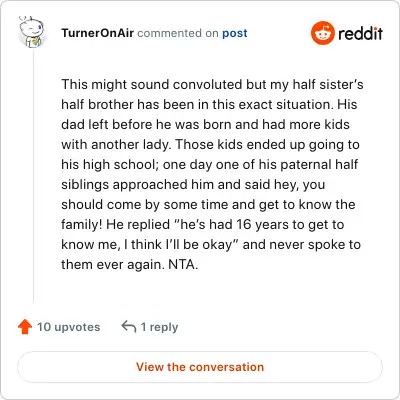
Task: Click "NTA." at the comment's end
Action: tap(183, 265)
